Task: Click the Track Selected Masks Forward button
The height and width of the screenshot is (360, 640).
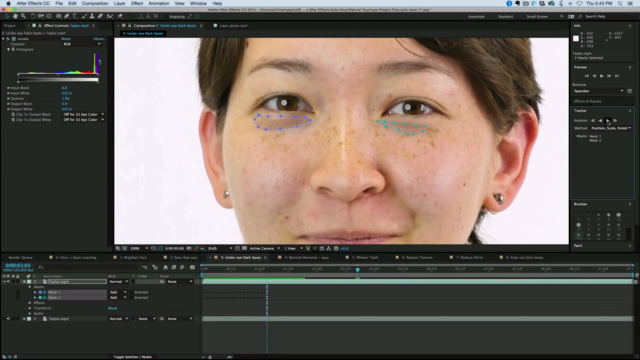Action: (608, 120)
